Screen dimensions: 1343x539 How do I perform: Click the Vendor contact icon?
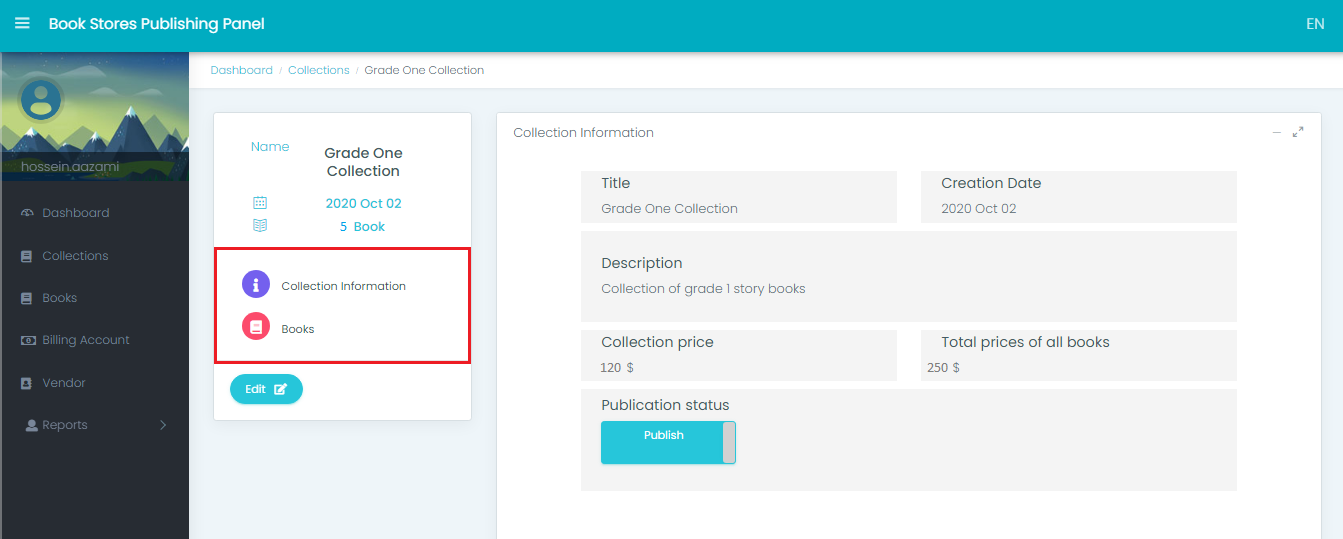coord(27,383)
